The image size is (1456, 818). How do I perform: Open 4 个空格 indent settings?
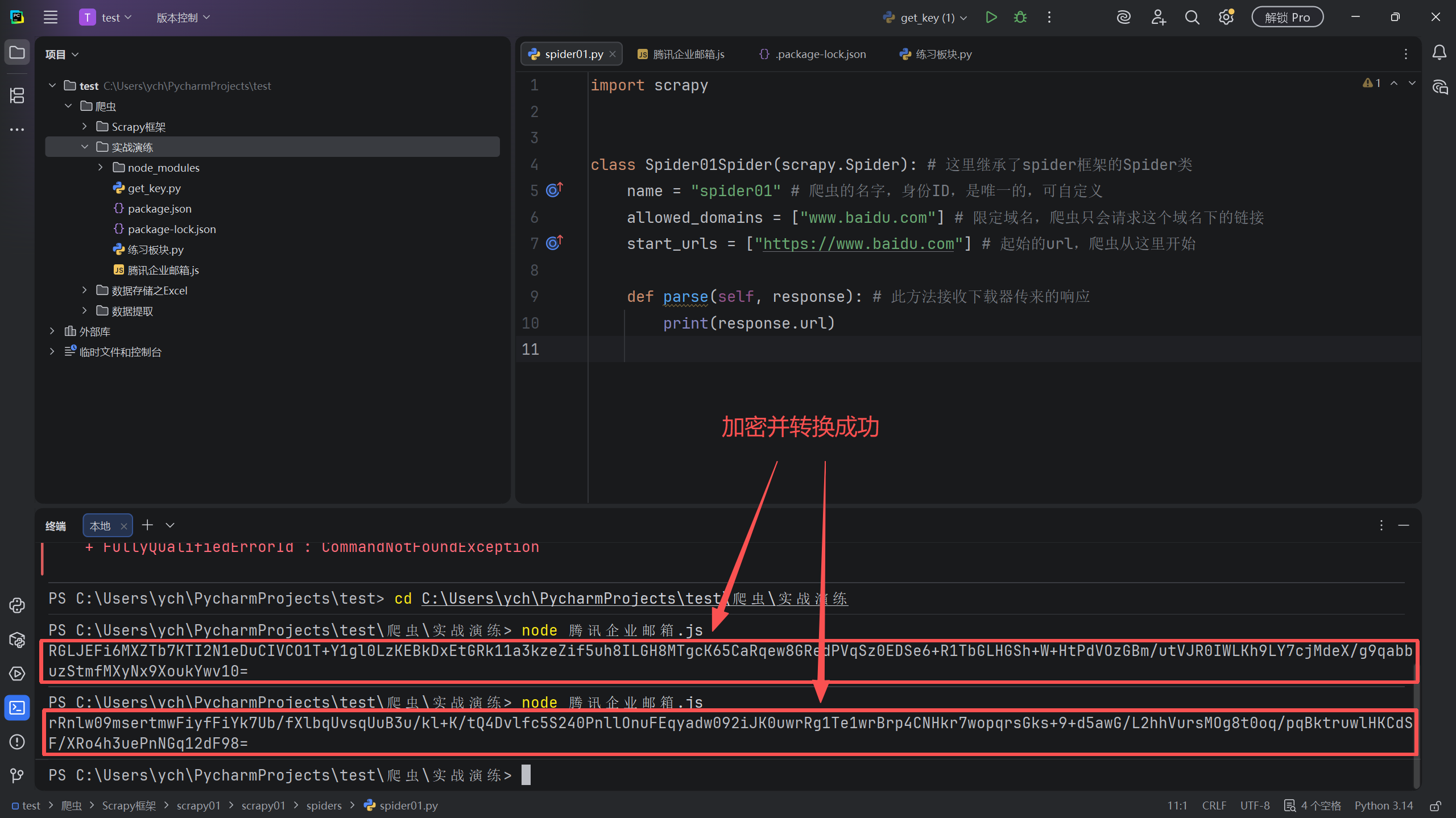(1313, 806)
